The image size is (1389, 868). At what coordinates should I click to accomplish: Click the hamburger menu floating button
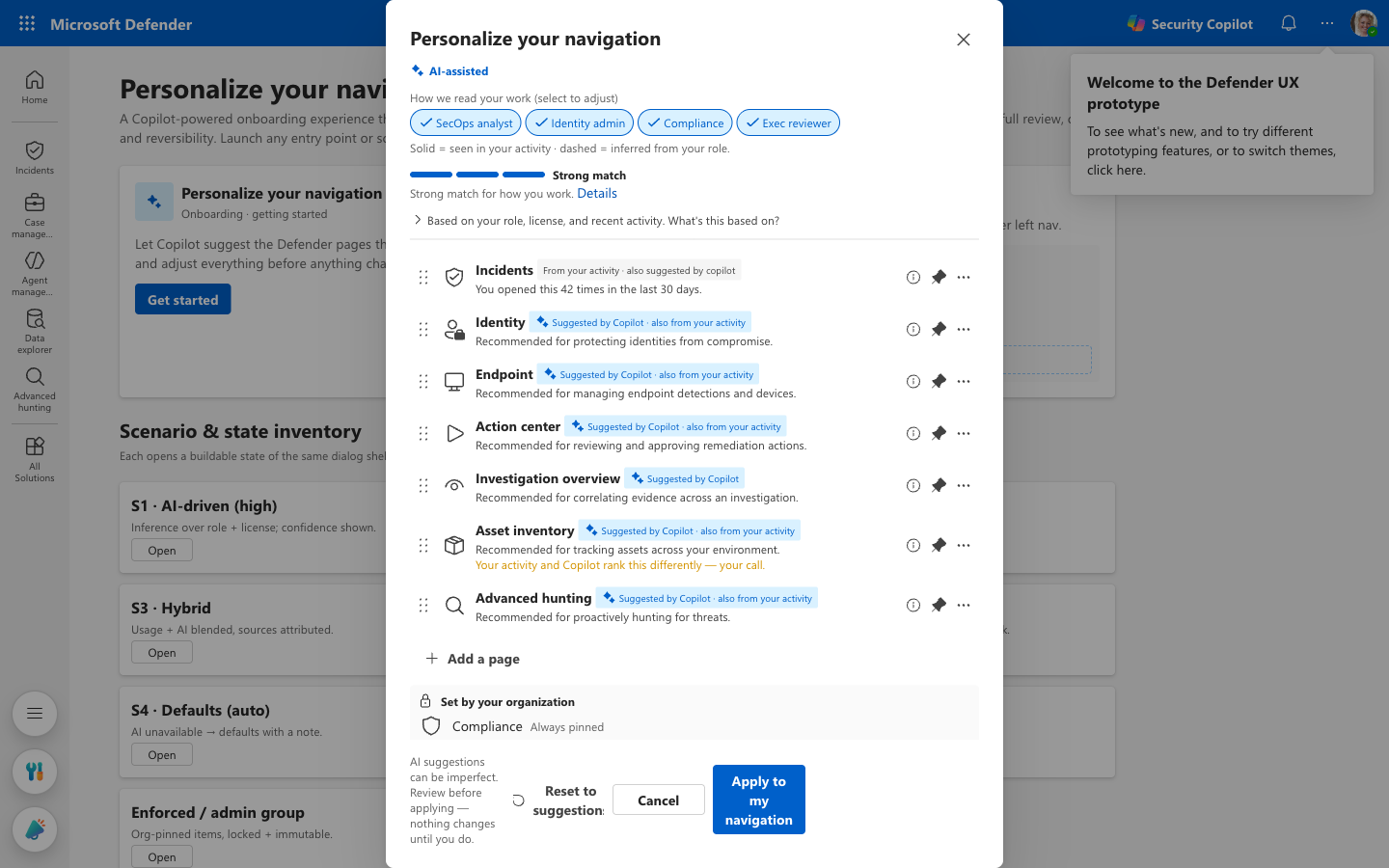(35, 714)
